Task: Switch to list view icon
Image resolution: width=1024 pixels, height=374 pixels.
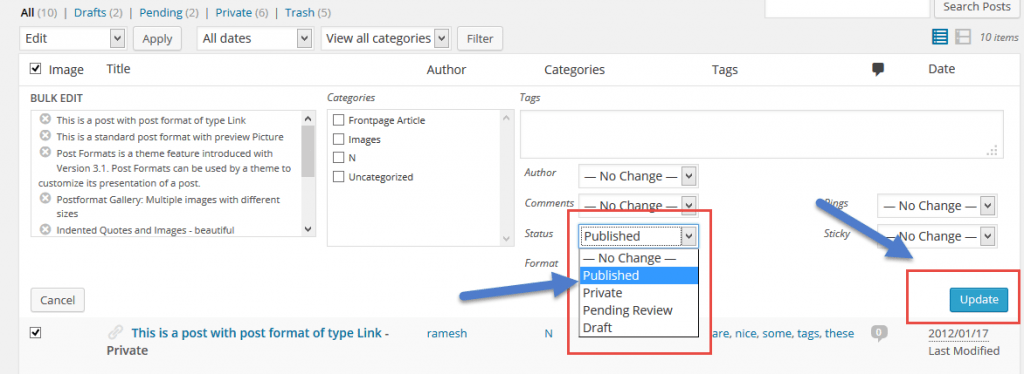Action: pos(939,37)
